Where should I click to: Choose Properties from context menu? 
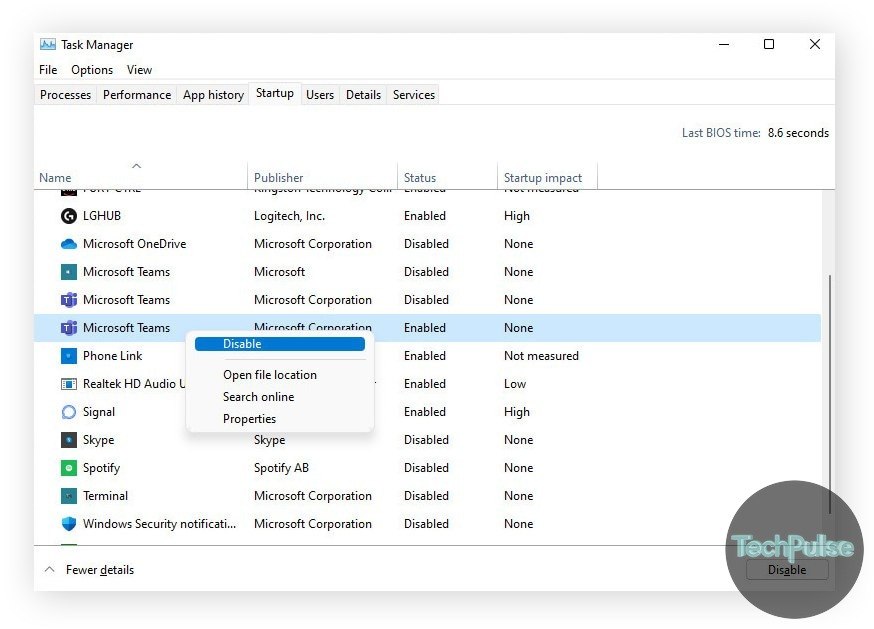click(x=249, y=419)
